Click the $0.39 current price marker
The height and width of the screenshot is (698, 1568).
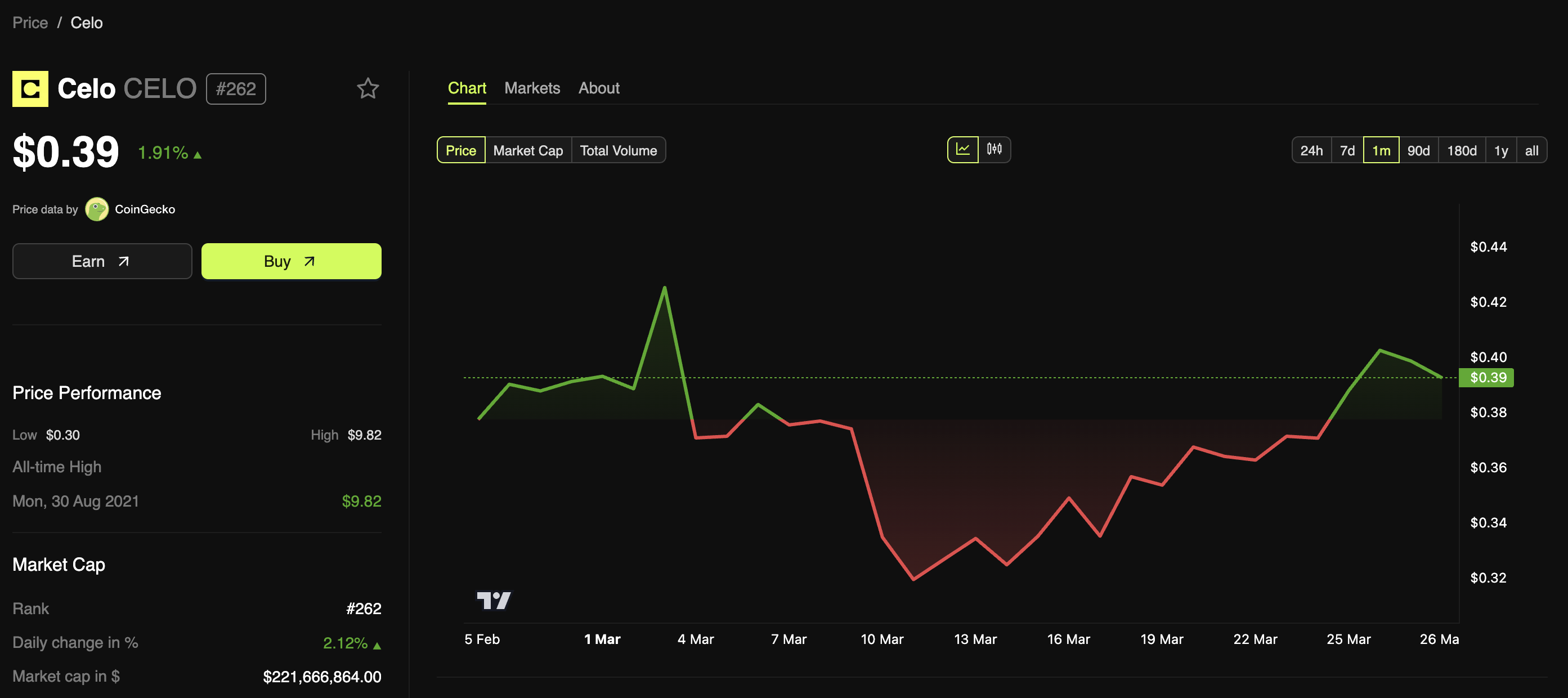(x=1488, y=377)
